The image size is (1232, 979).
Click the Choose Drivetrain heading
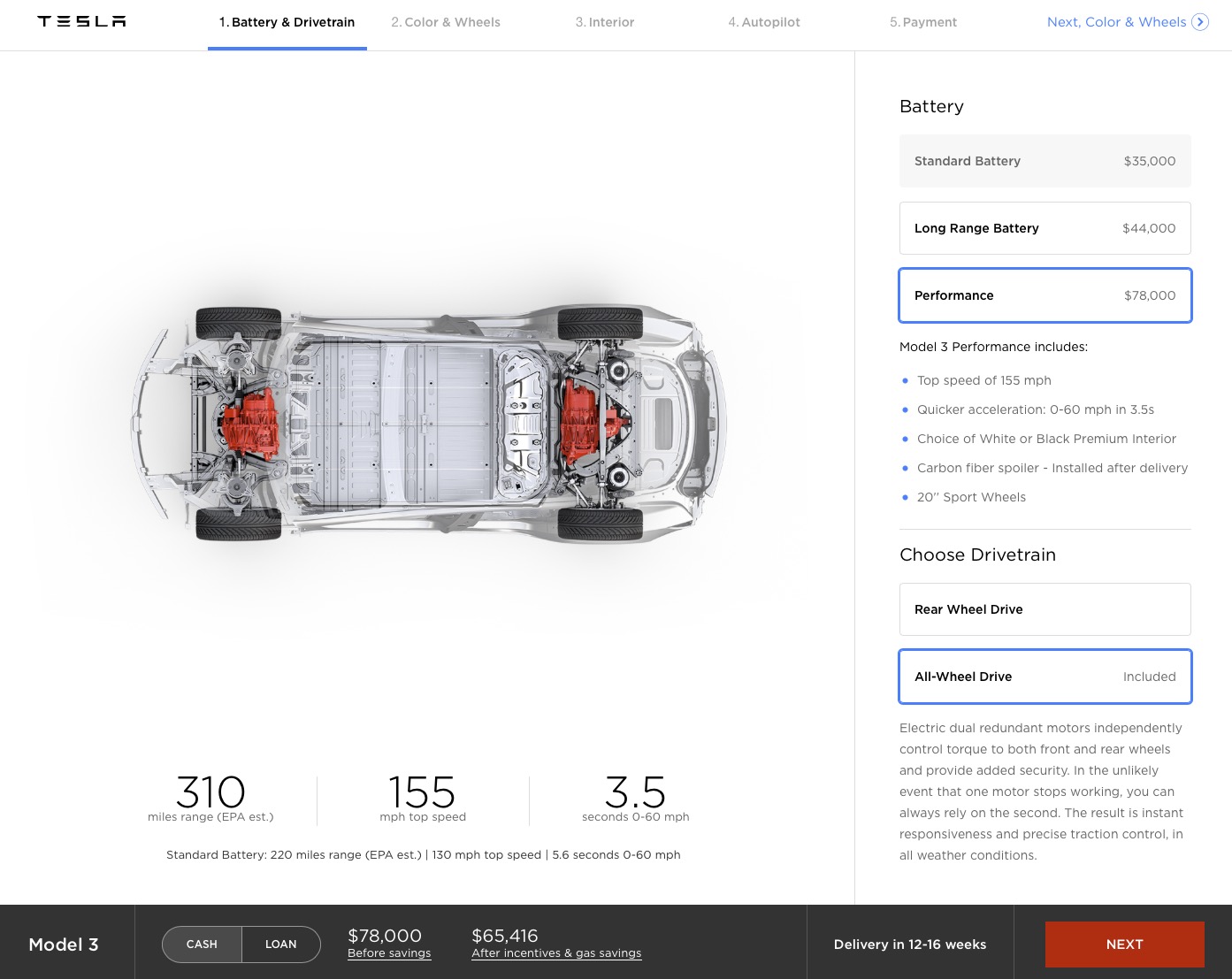977,555
